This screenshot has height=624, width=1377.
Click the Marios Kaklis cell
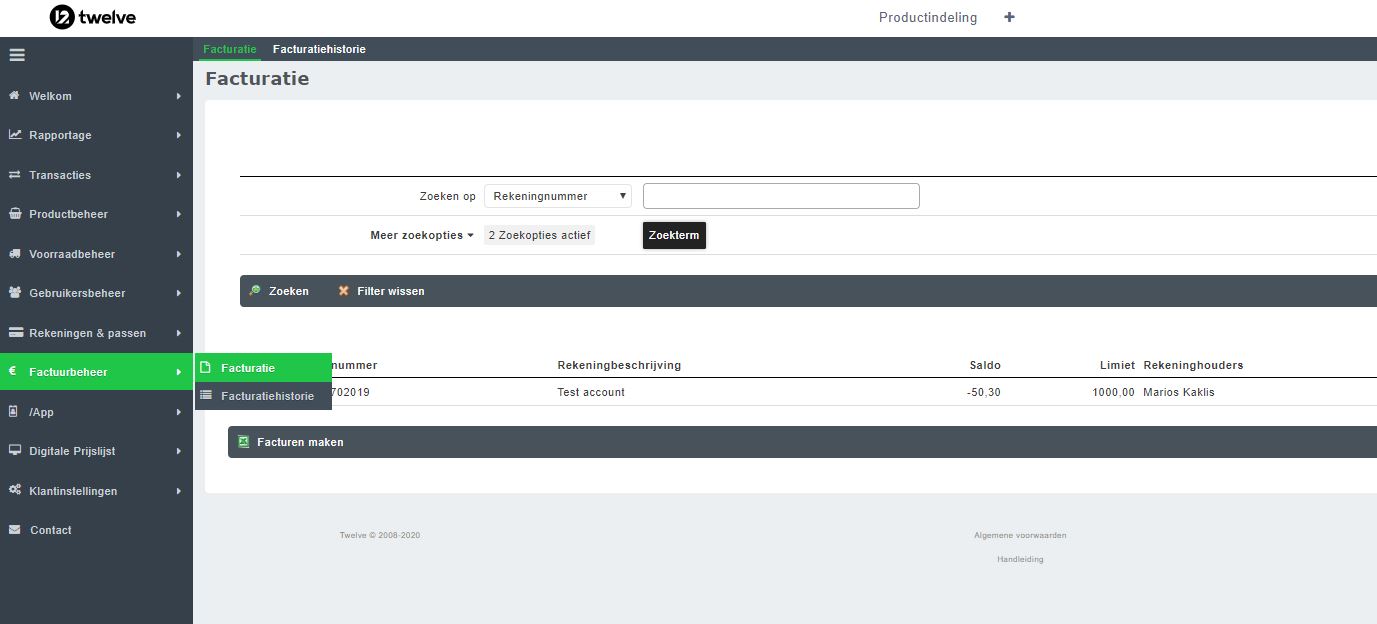[1179, 392]
